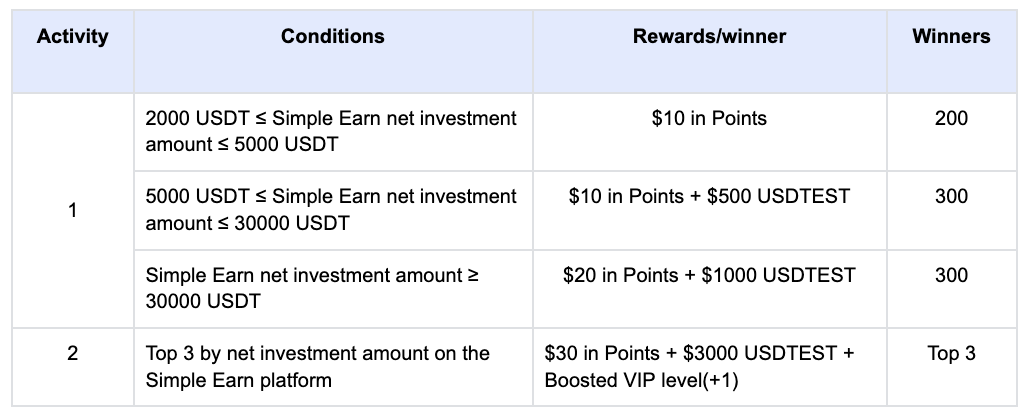Click the 'Top 3' winners cell
Viewport: 1022px width, 416px height.
(951, 353)
